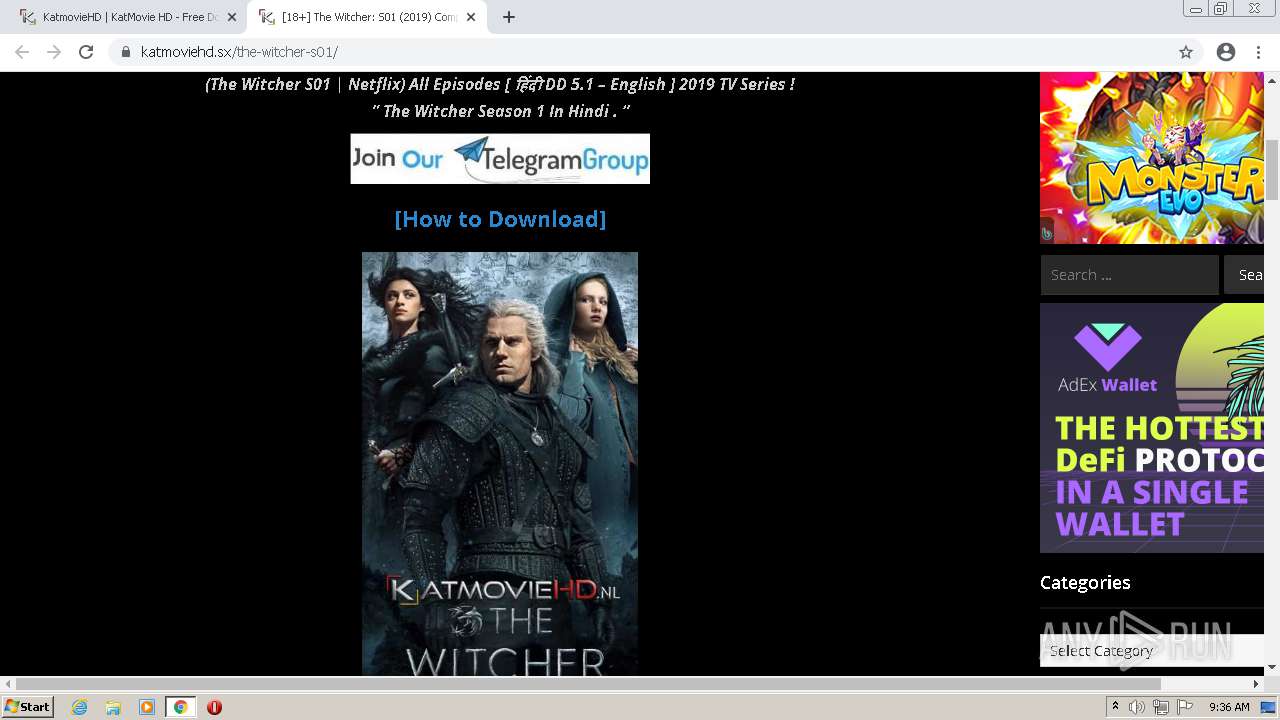Open Action Center flag icon
The image size is (1280, 720).
(x=1185, y=707)
